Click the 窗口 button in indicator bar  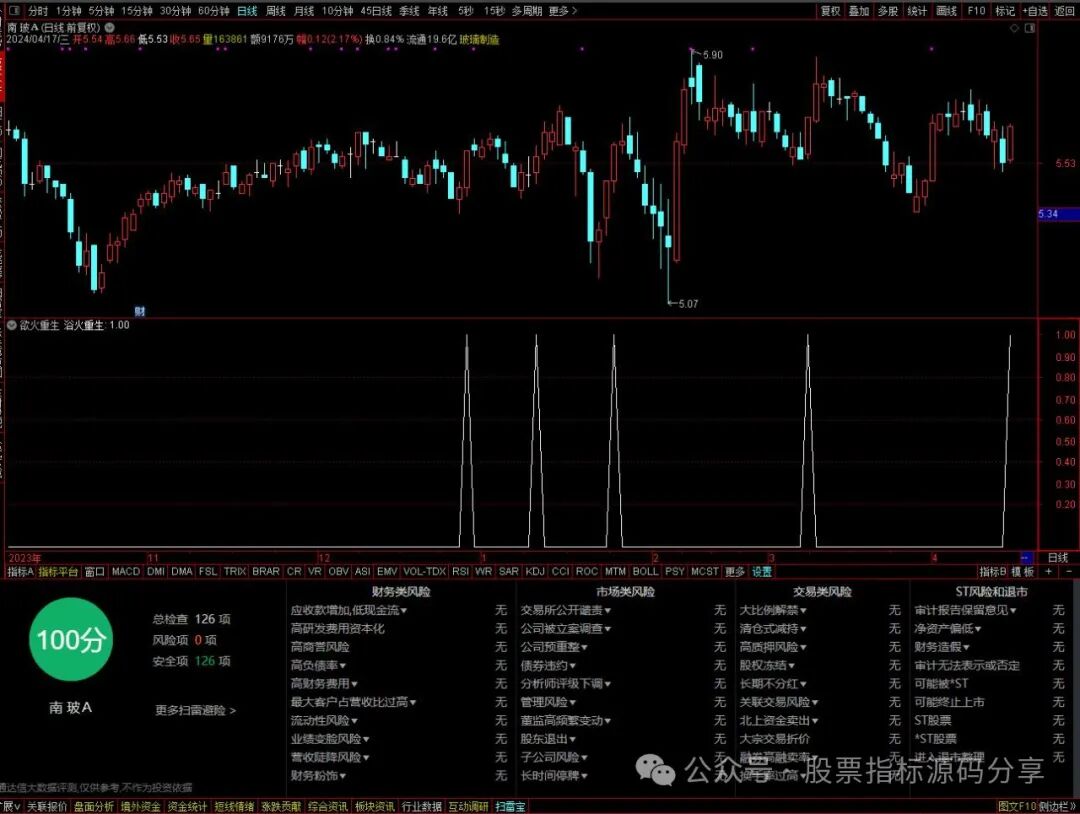pyautogui.click(x=94, y=572)
